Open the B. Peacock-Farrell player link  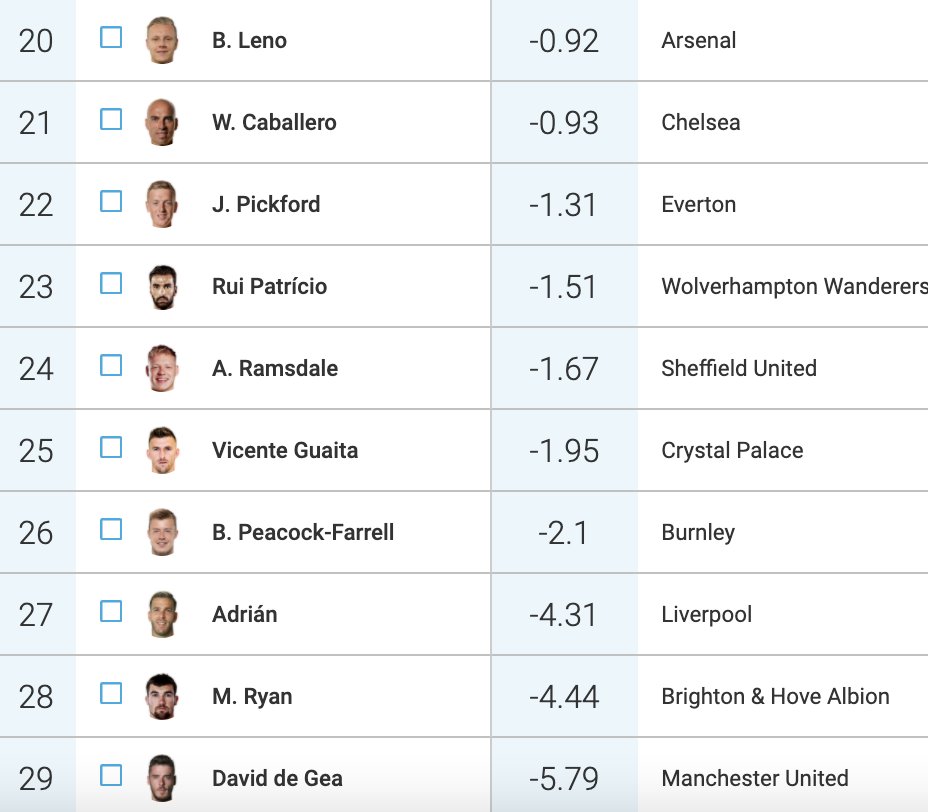point(303,533)
